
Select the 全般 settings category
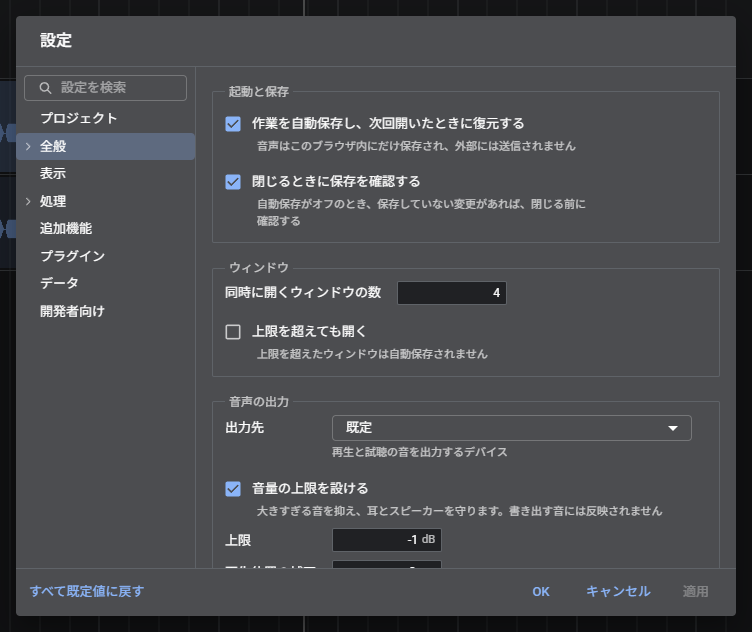click(106, 146)
